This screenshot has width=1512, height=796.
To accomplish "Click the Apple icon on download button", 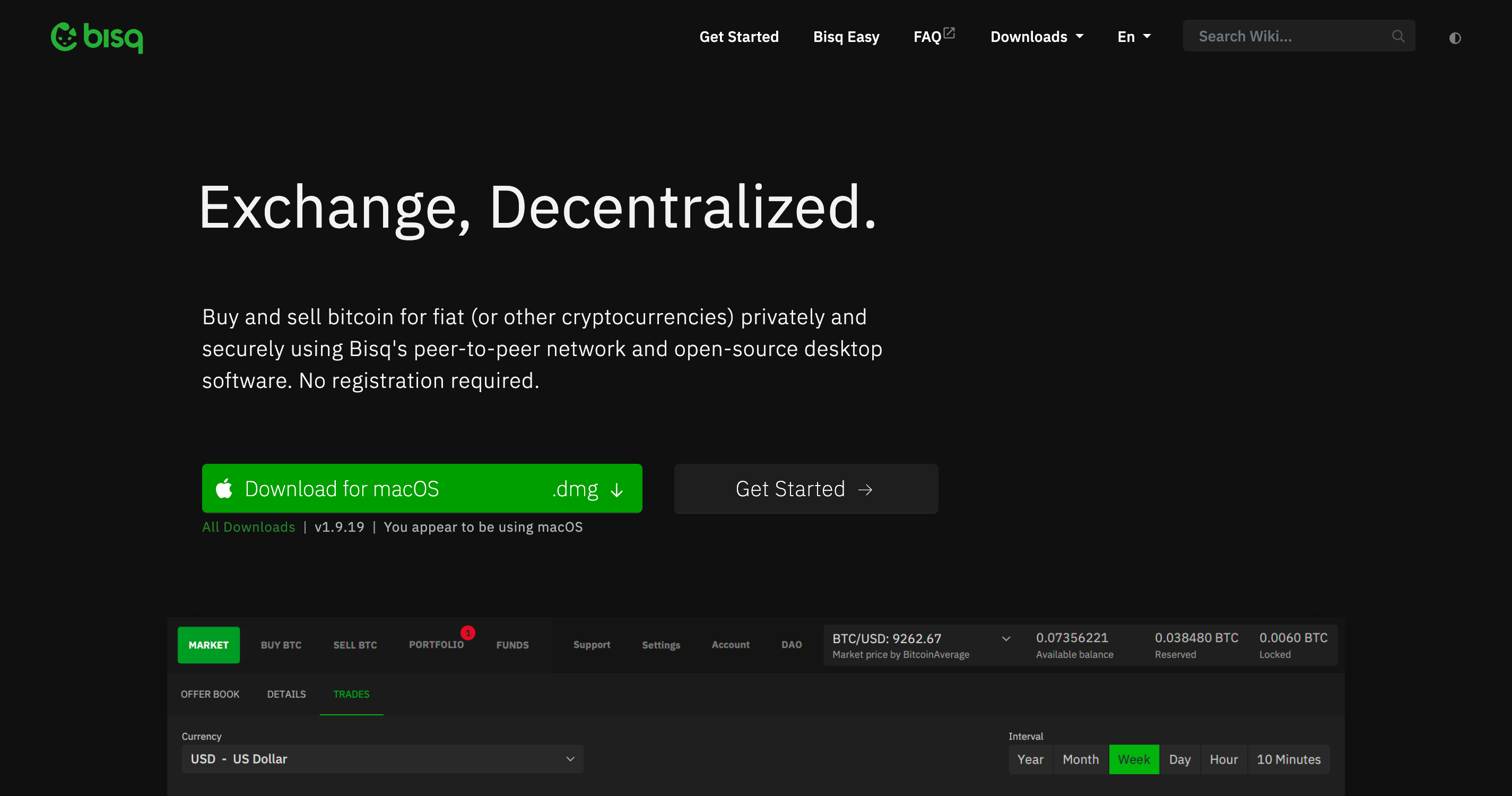I will point(224,488).
